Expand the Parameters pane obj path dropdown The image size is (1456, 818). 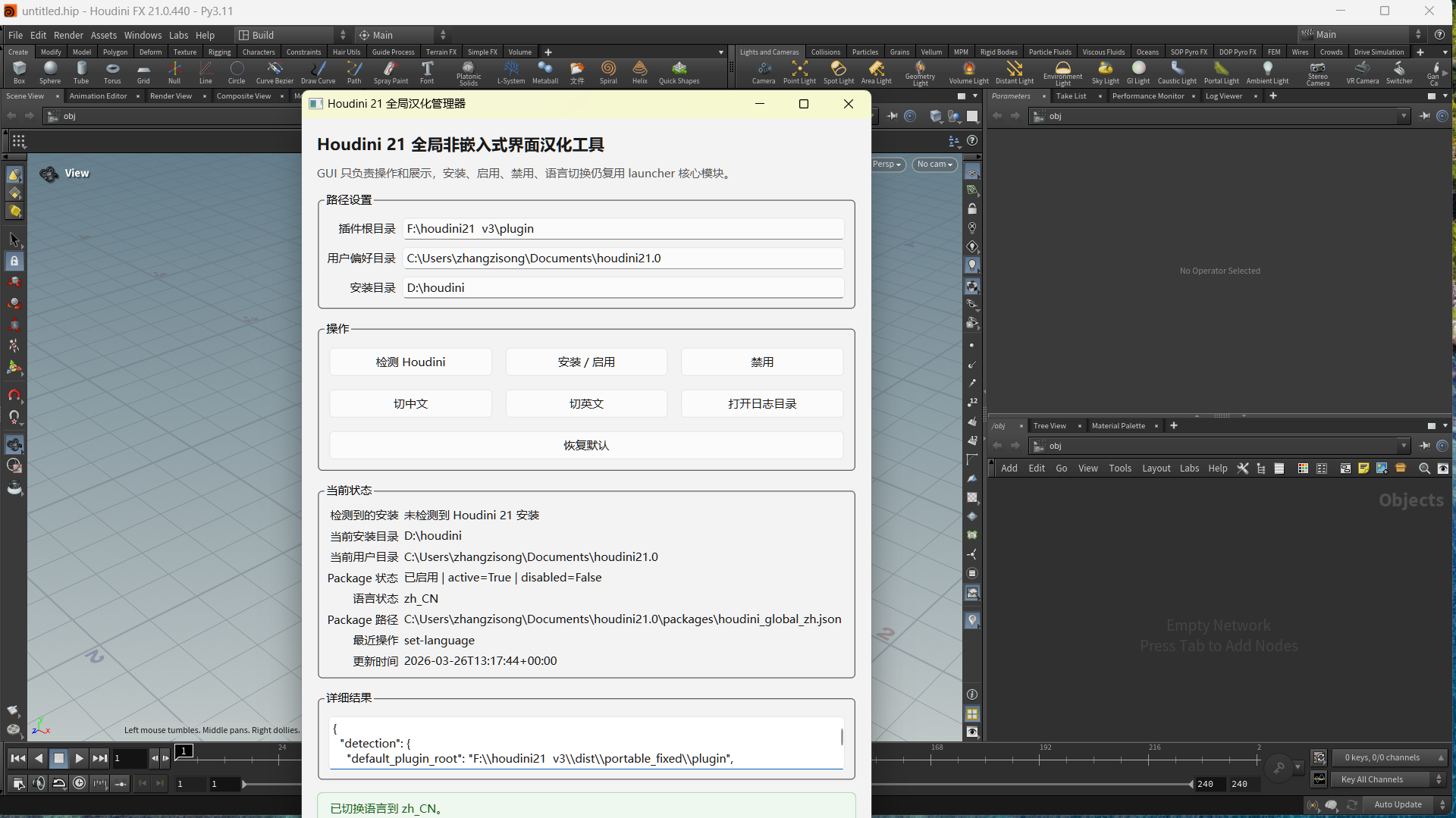pyautogui.click(x=1404, y=116)
